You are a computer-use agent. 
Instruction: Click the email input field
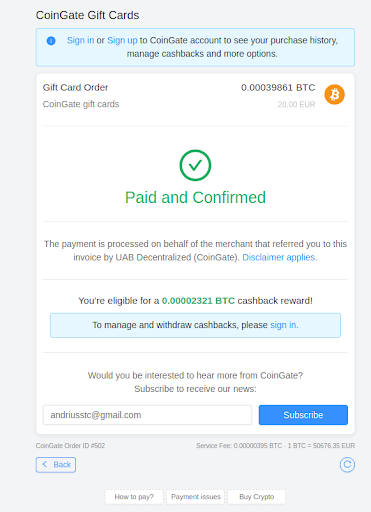[x=147, y=415]
